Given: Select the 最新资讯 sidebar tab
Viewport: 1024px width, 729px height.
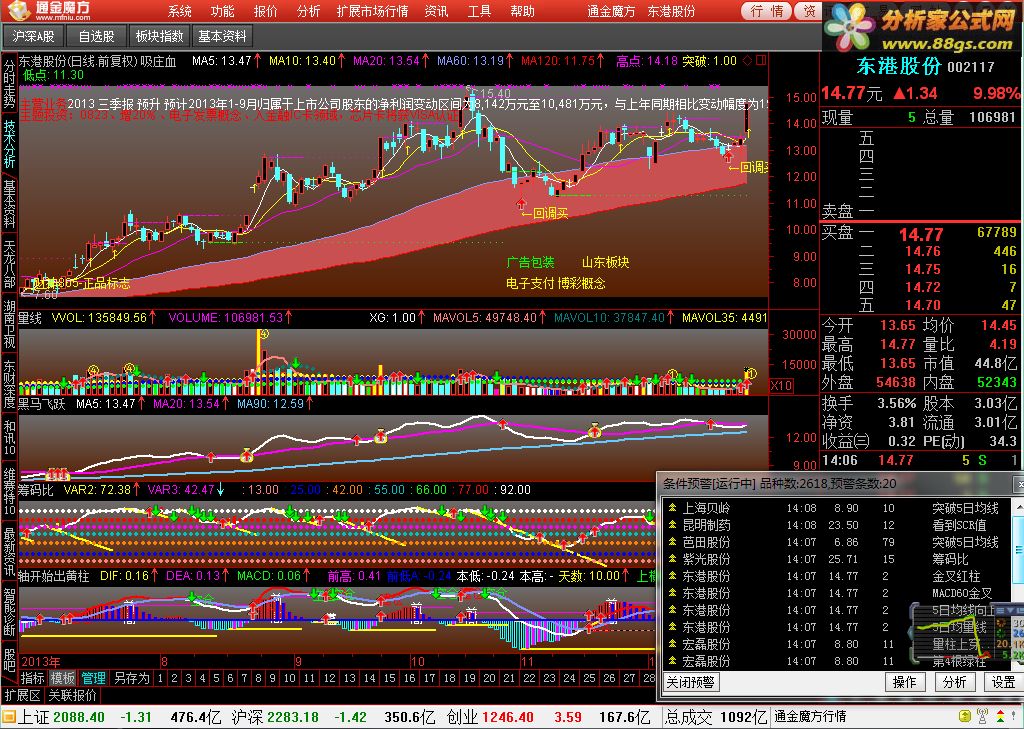Looking at the screenshot, I should click(9, 549).
